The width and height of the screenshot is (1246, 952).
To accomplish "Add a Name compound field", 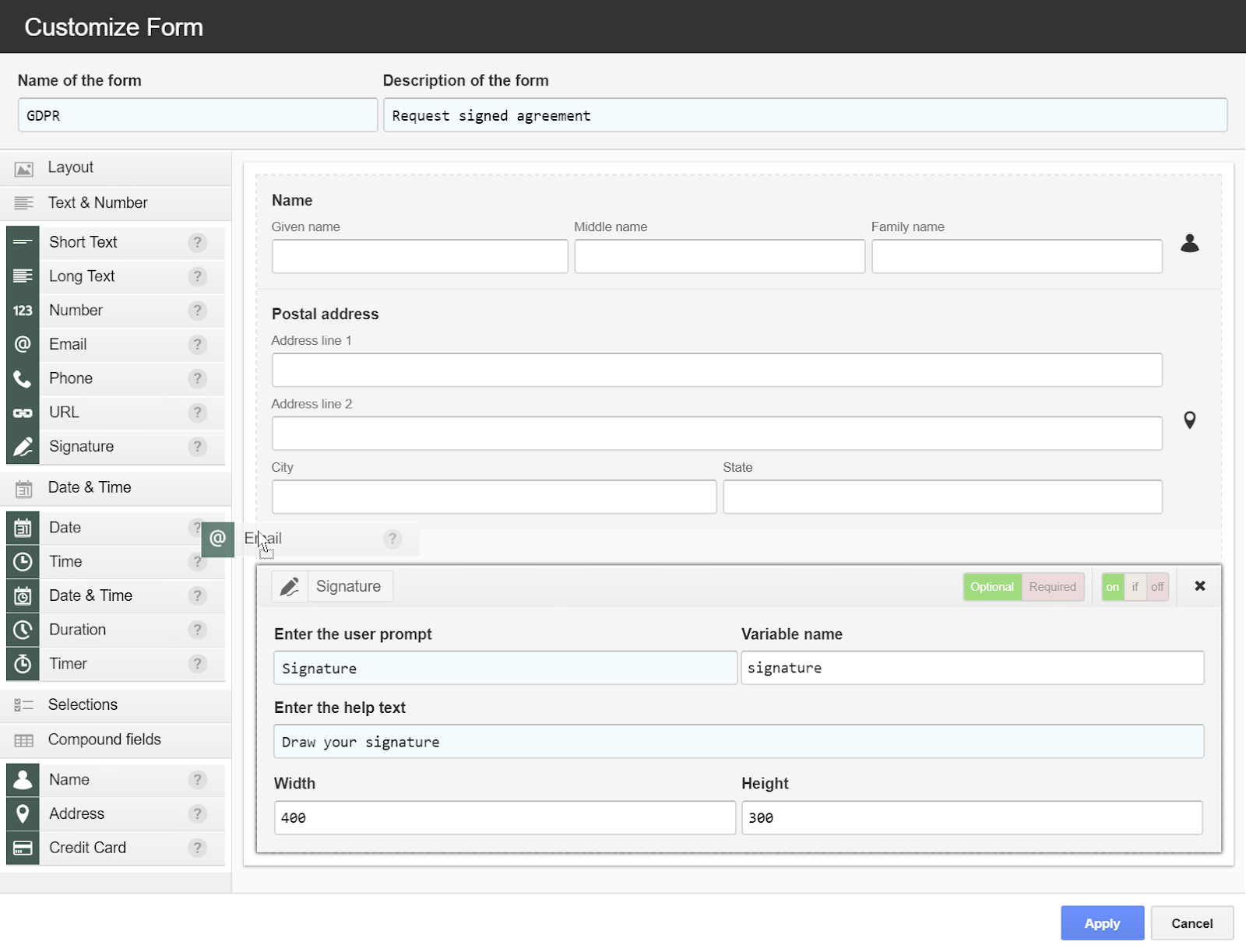I will (115, 780).
